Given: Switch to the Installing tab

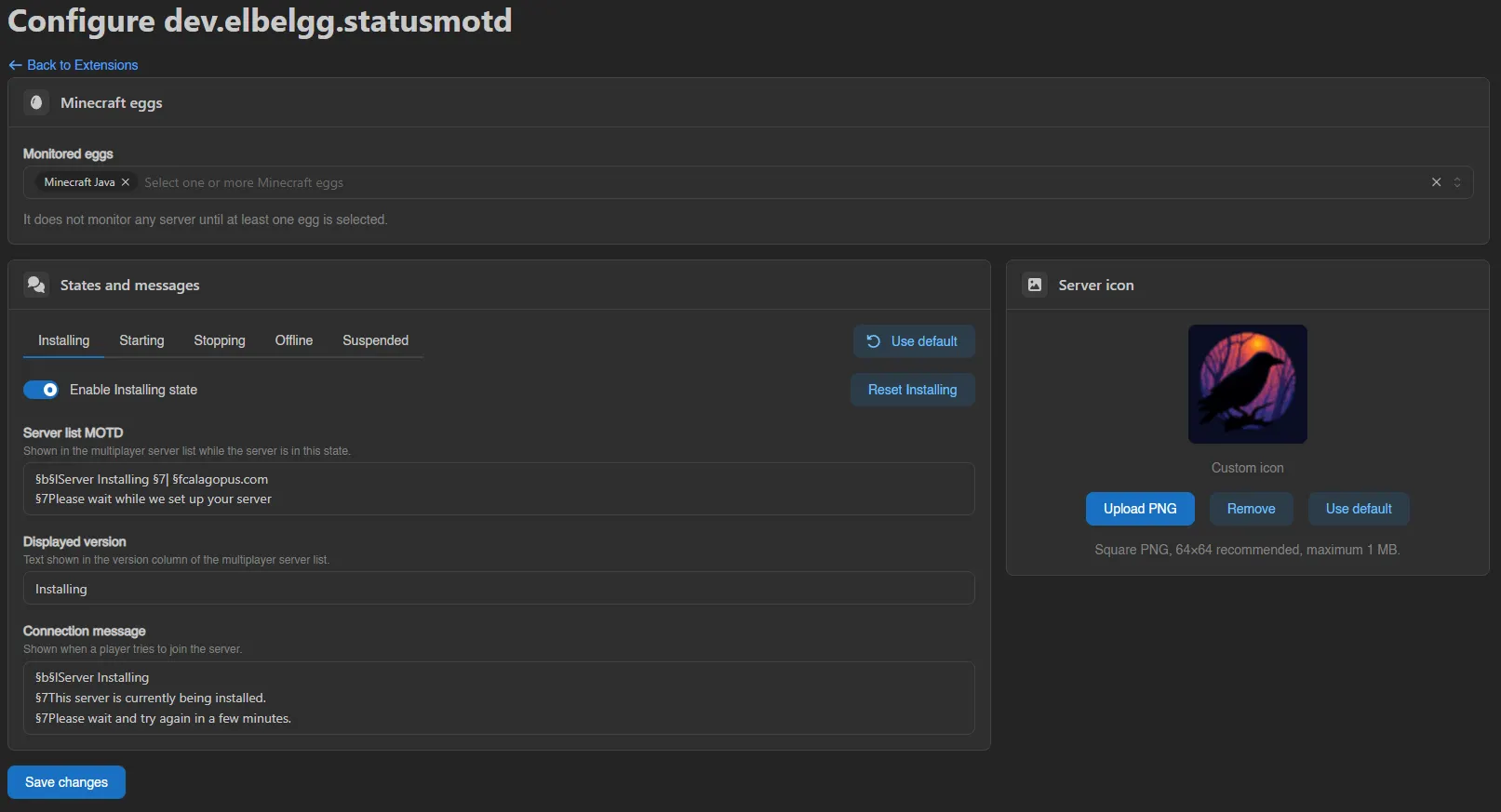Looking at the screenshot, I should (x=63, y=340).
